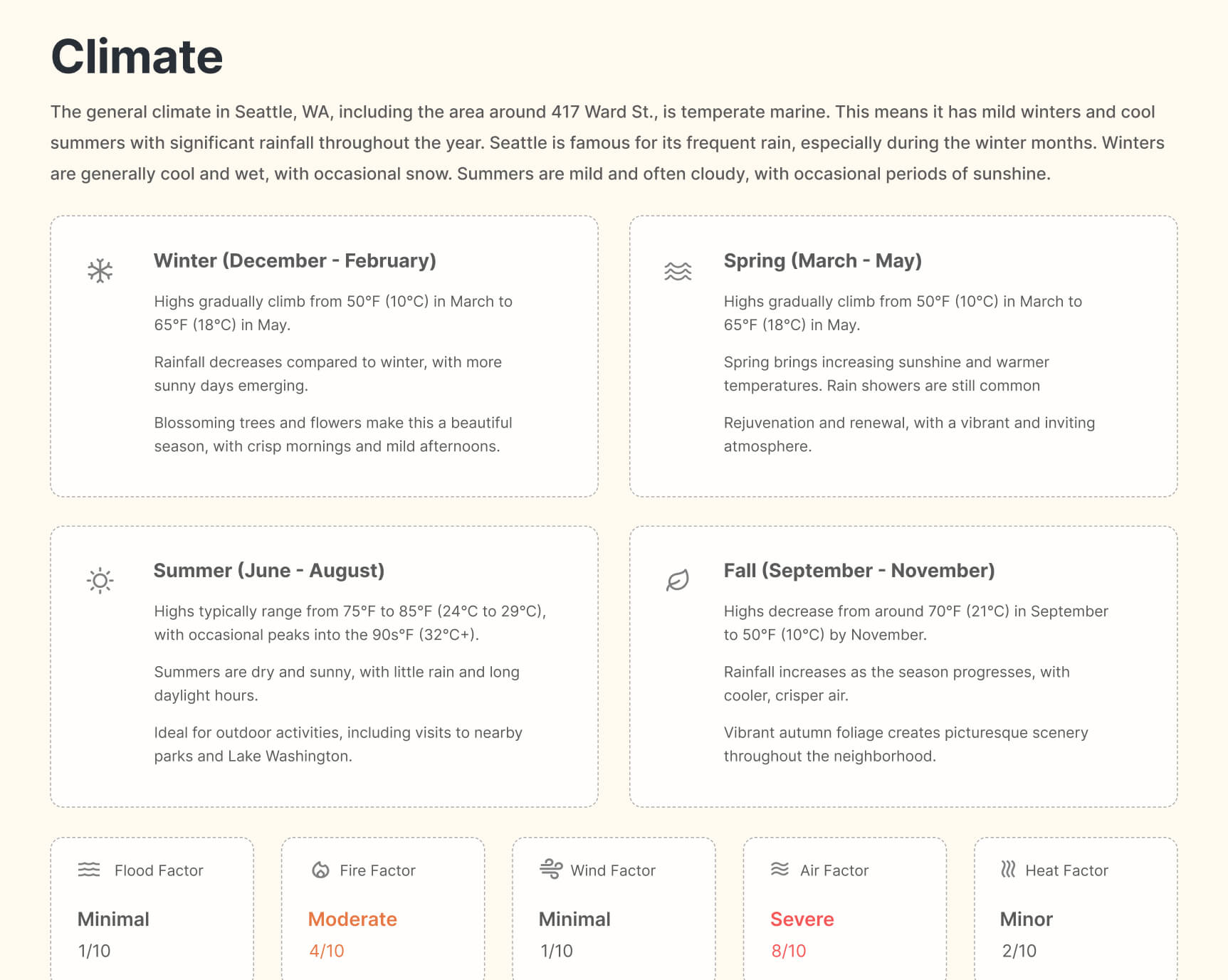Click the Severe air quality label
The image size is (1228, 980).
click(802, 919)
